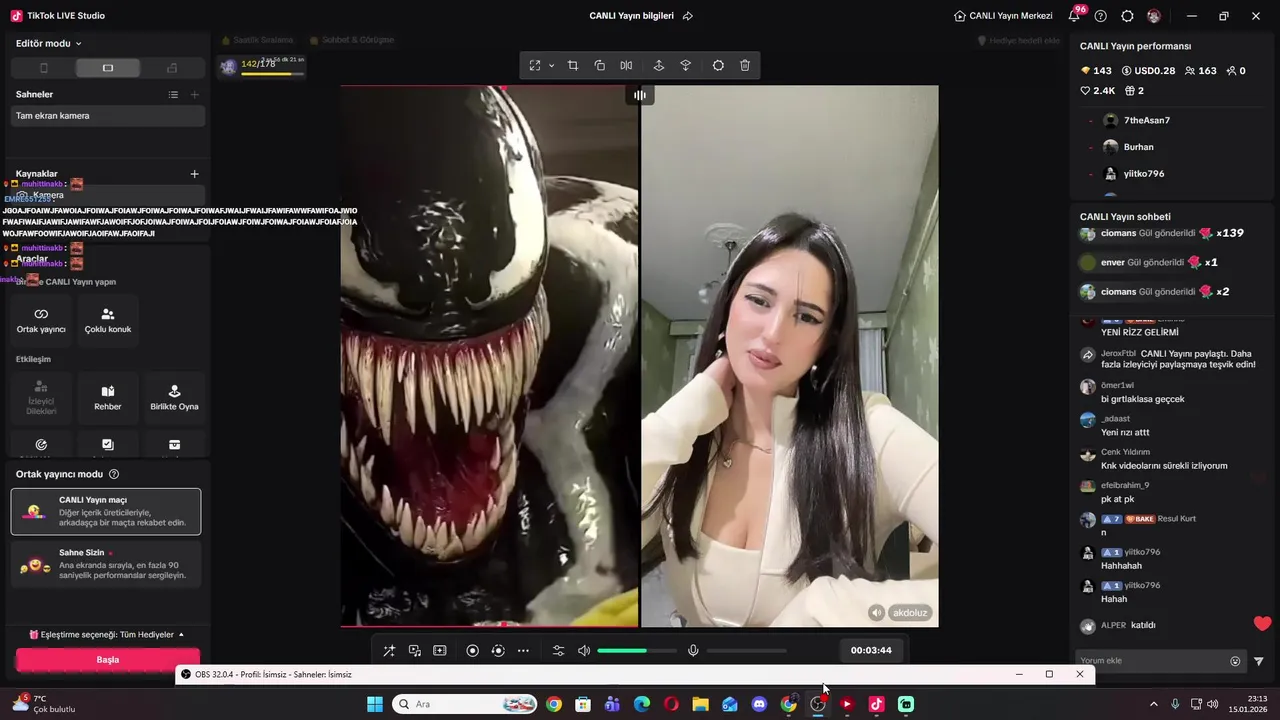Open the screen music share icon

414,651
